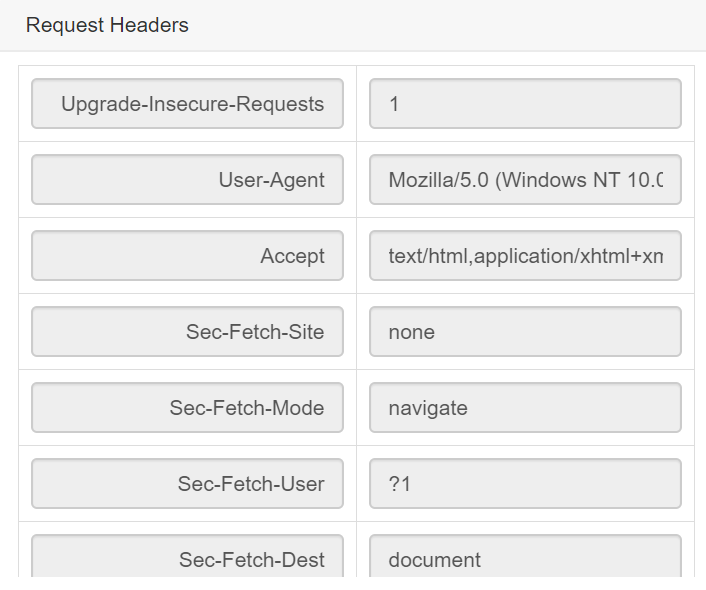The image size is (706, 590).
Task: Click the Upgrade-Insecure-Requests header name field
Action: [x=187, y=104]
